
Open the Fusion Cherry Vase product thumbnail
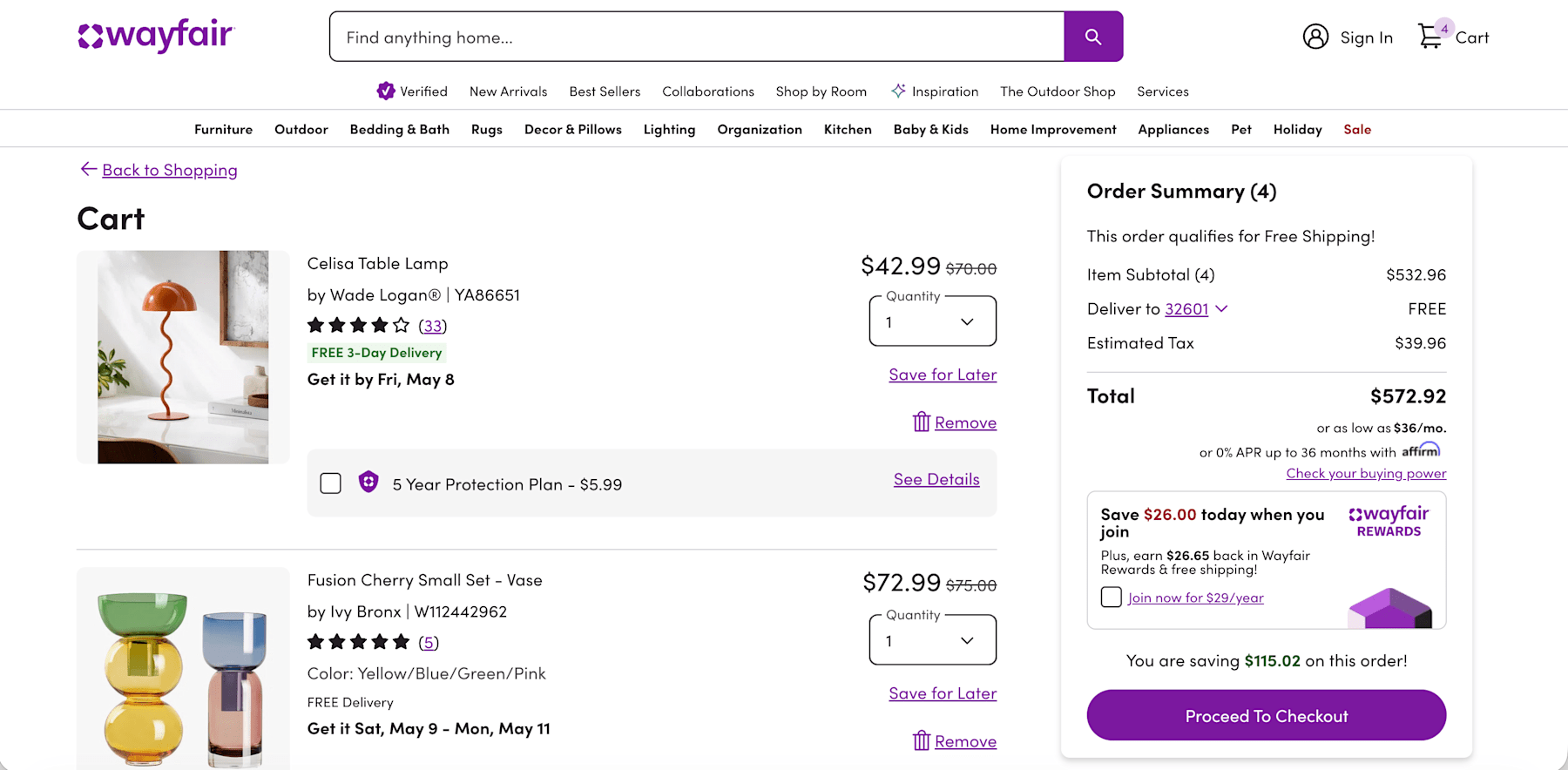point(183,668)
